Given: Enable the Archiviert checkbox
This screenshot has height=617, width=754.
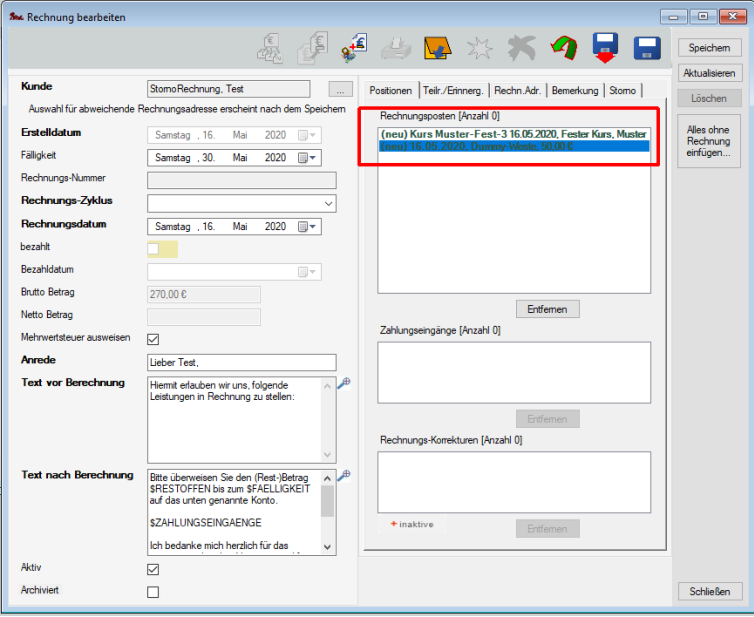Looking at the screenshot, I should coord(153,592).
